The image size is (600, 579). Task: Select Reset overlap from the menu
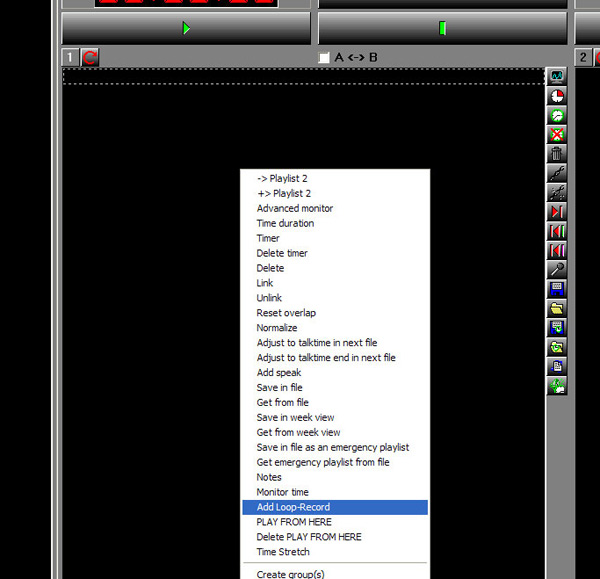[335, 313]
